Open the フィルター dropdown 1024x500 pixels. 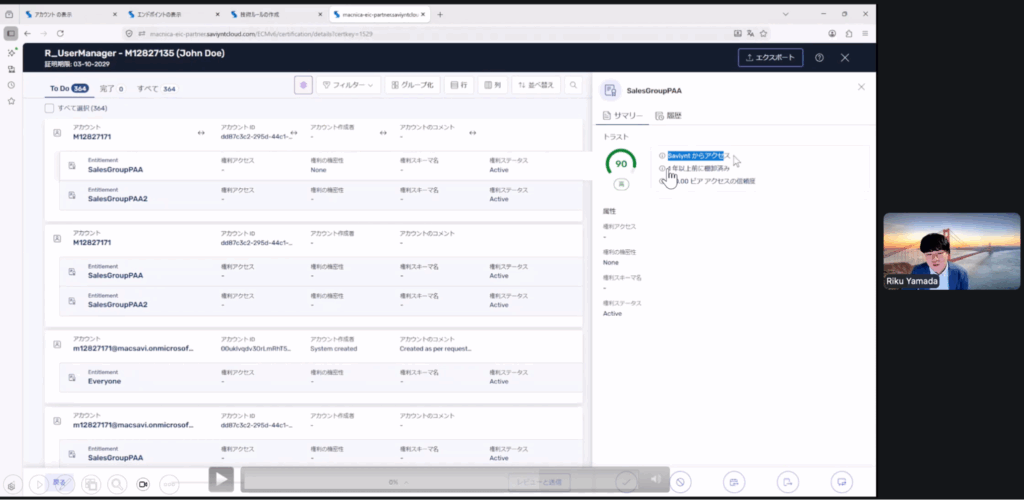(349, 85)
